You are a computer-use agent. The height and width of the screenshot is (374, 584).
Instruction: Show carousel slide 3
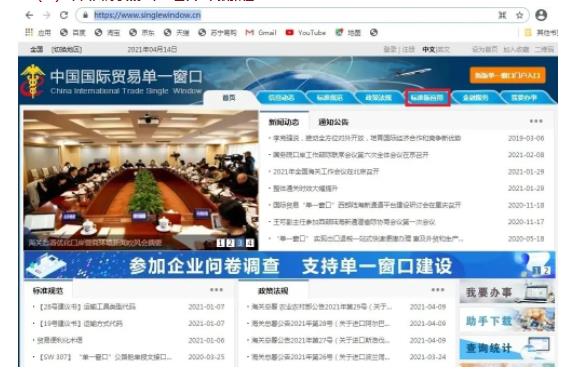(x=240, y=243)
